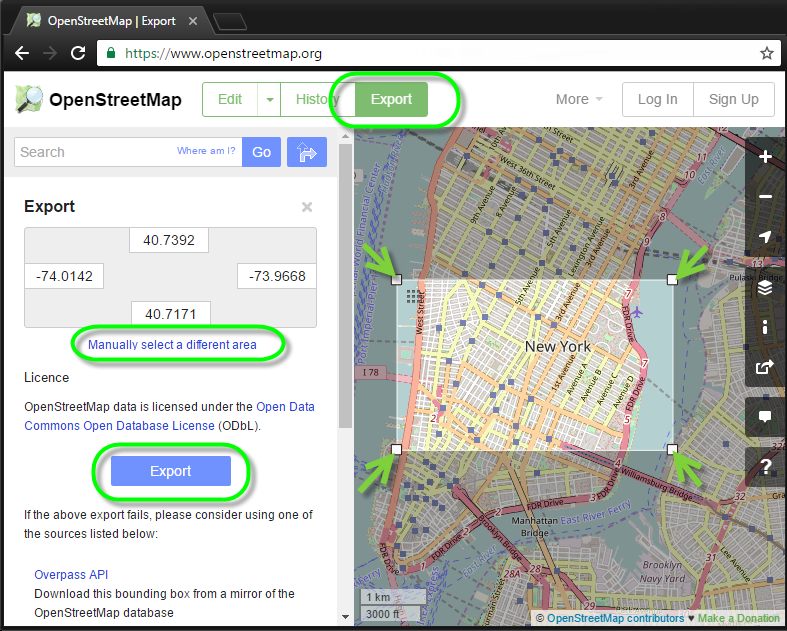Click the Make a Donation link
Screen dimensions: 787x631
pyautogui.click(x=739, y=618)
